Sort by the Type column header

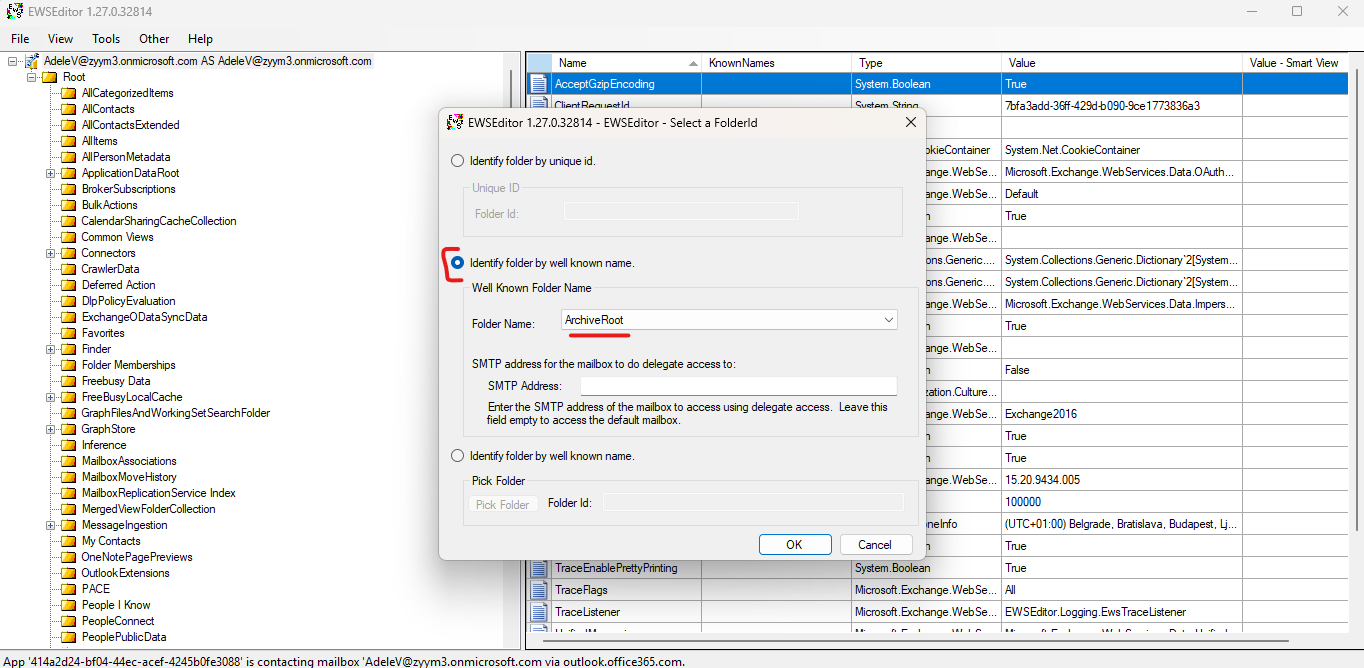926,62
